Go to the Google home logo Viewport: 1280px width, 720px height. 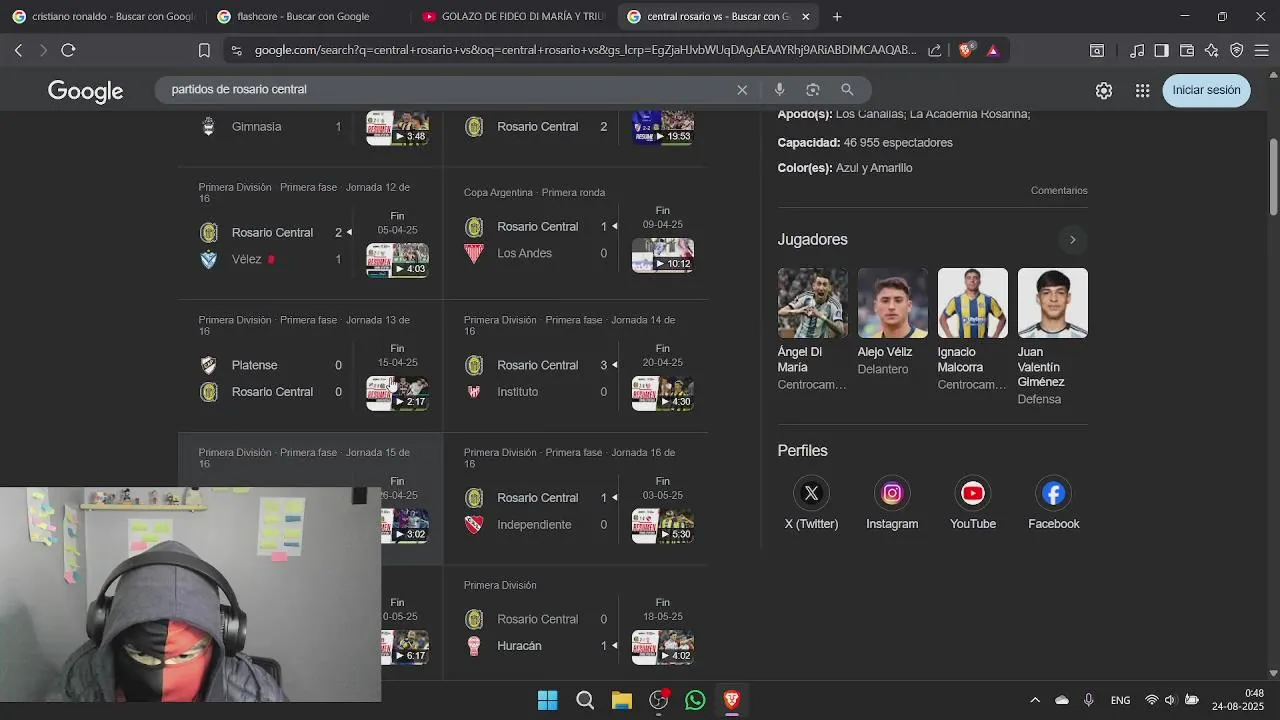pos(85,91)
